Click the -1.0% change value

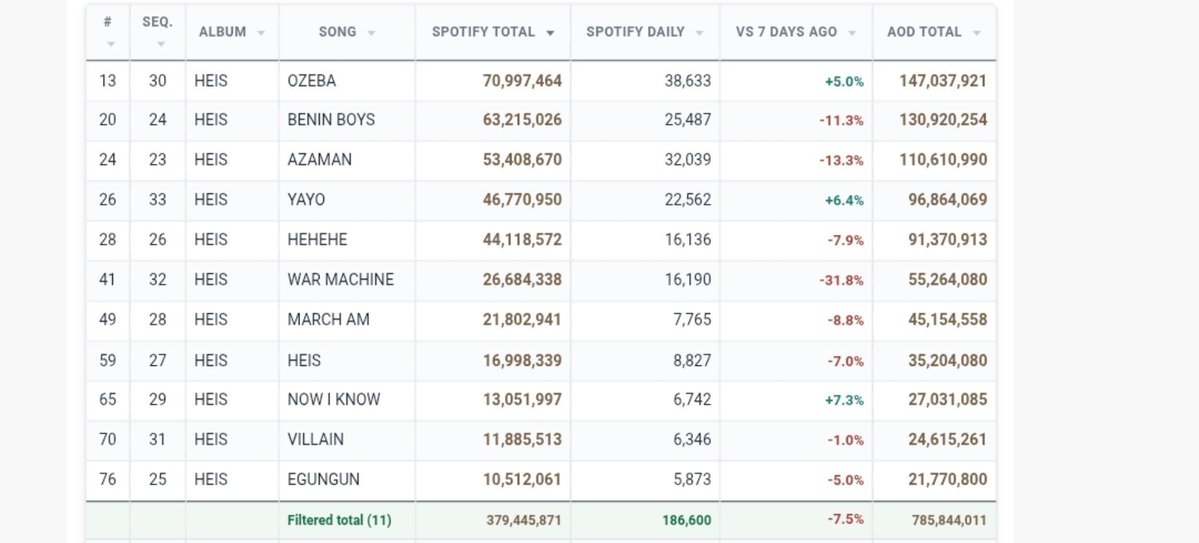pos(846,441)
